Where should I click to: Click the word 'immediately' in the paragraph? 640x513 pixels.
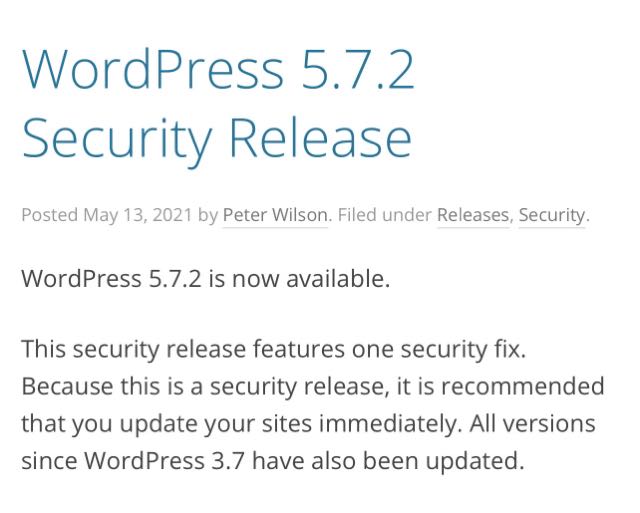387,424
